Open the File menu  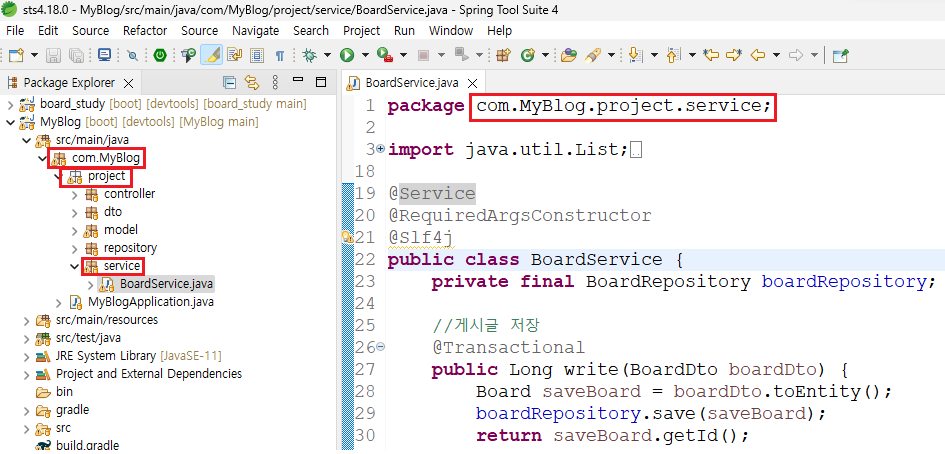14,31
